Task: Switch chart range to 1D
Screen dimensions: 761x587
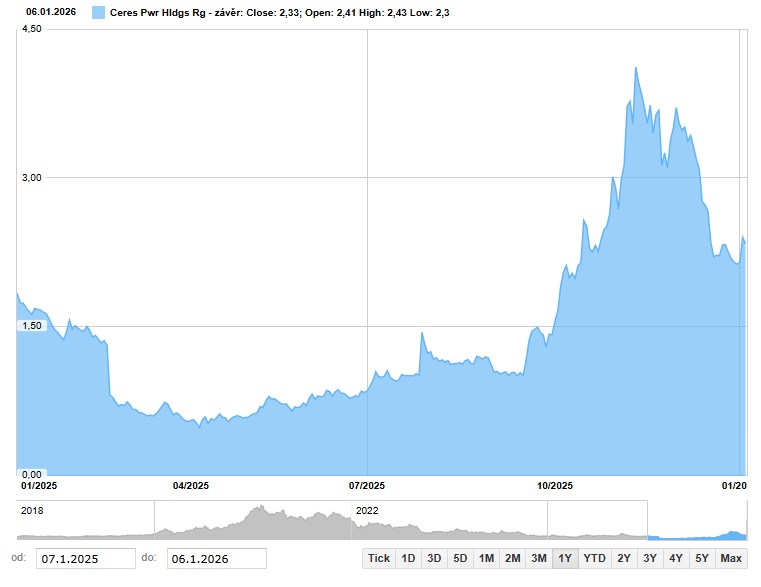Action: pyautogui.click(x=408, y=558)
